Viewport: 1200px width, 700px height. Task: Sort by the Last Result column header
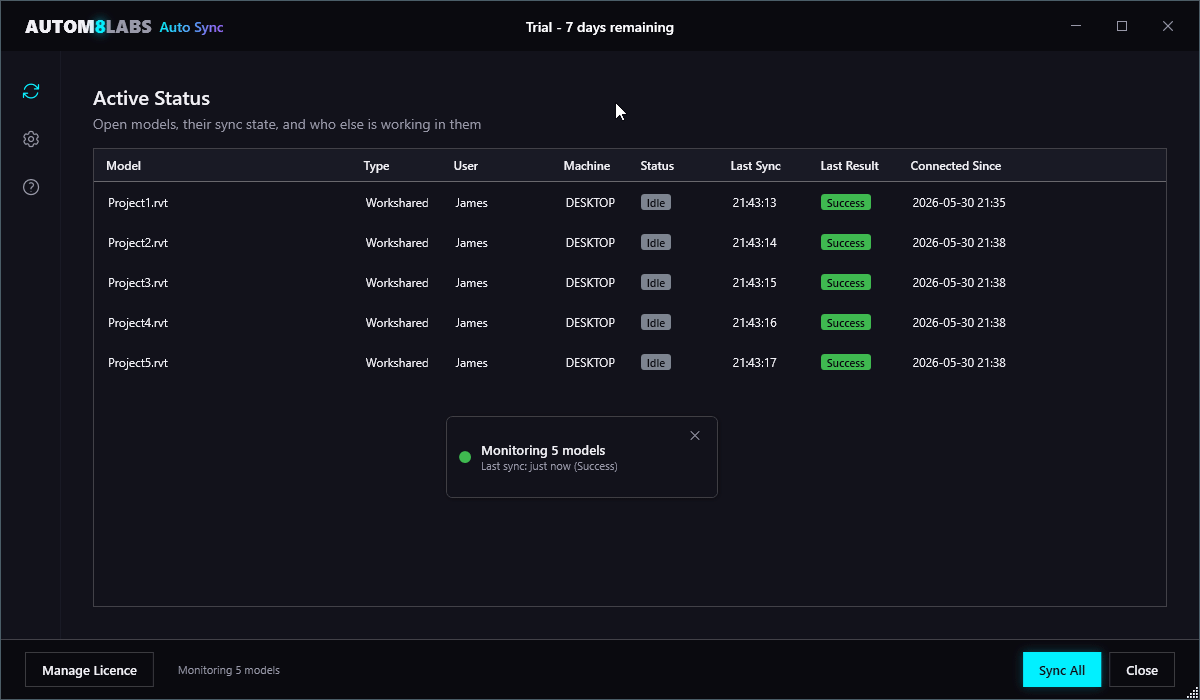[x=849, y=166]
